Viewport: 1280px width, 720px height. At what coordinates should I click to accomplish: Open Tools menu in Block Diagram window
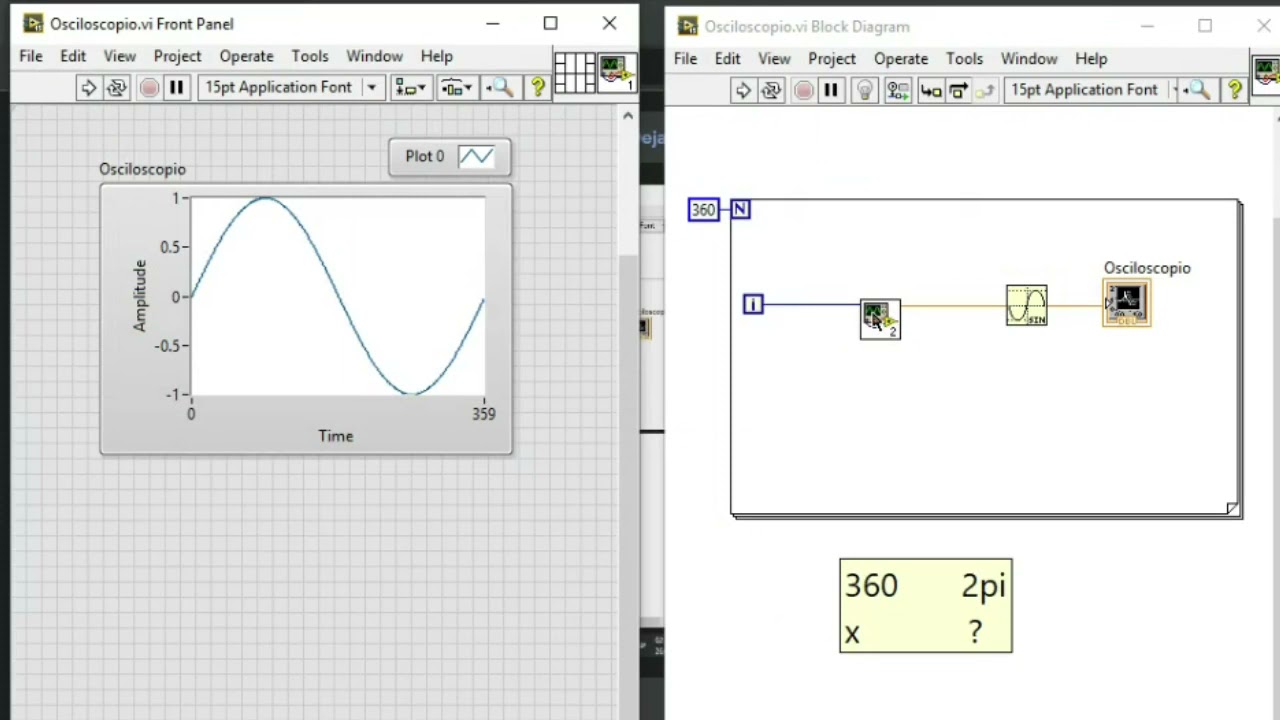tap(964, 59)
